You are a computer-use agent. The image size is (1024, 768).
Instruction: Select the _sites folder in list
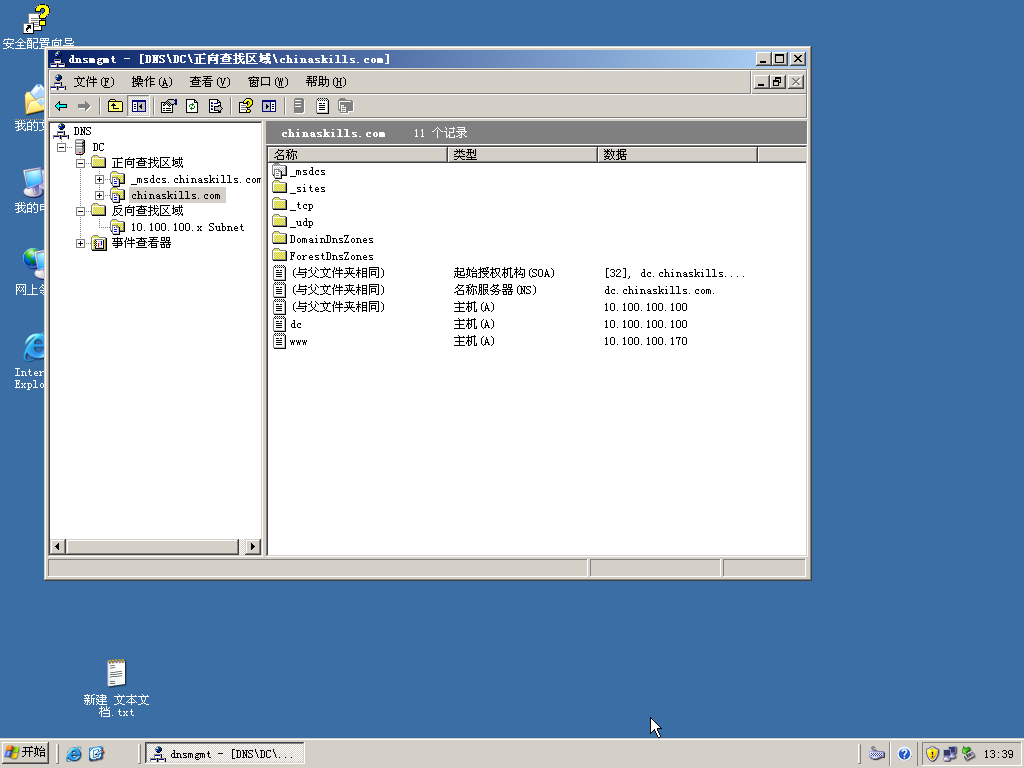coord(308,189)
